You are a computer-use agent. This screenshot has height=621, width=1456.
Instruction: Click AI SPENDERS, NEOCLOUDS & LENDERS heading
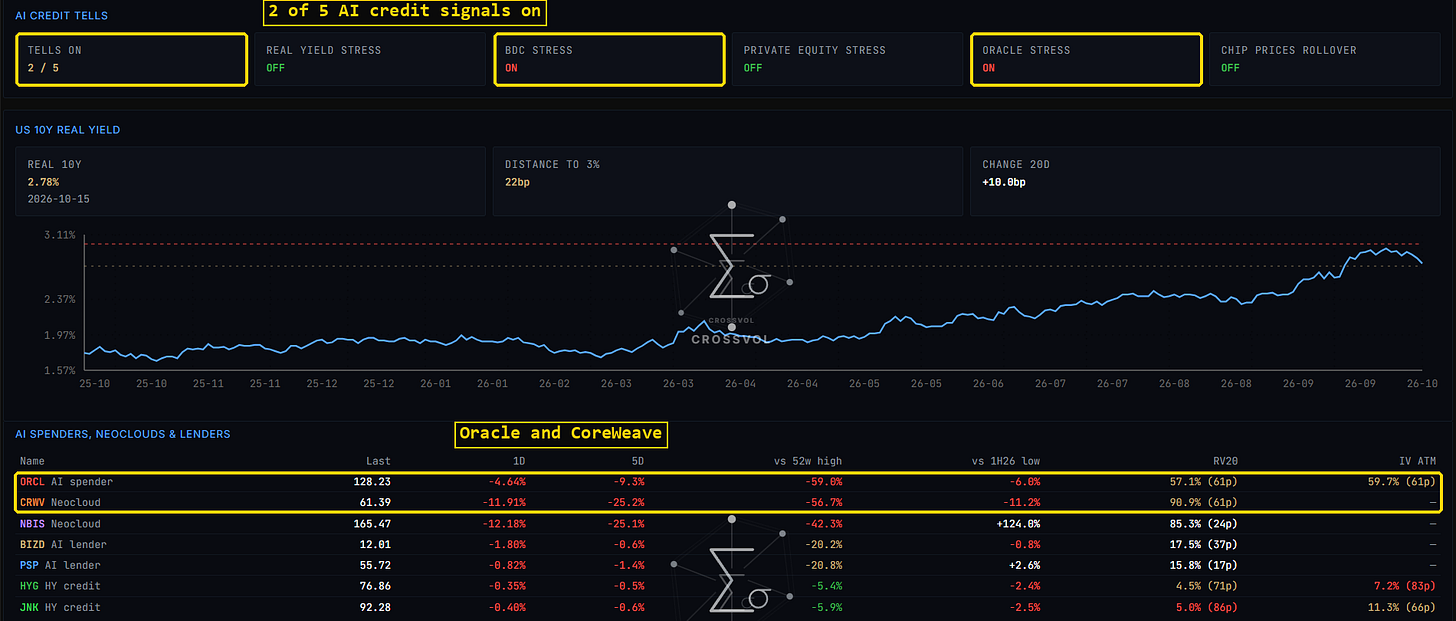(122, 434)
